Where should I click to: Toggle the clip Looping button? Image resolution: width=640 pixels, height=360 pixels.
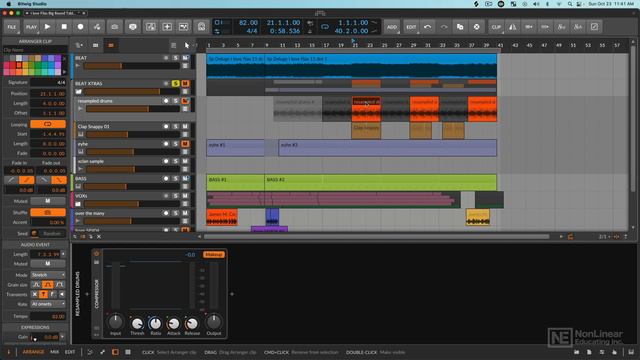48,124
